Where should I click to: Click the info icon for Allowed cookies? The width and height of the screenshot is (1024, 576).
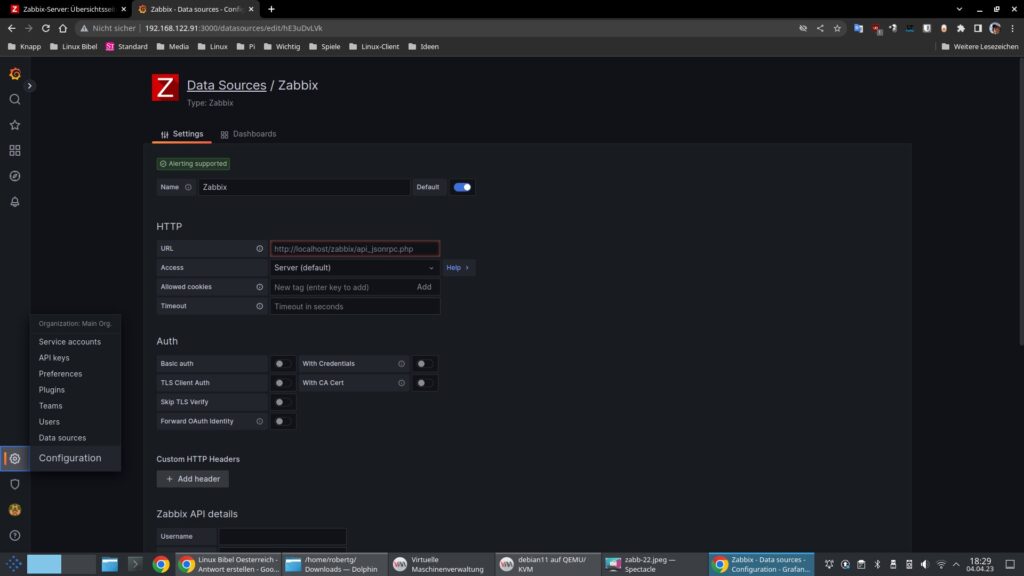point(260,287)
